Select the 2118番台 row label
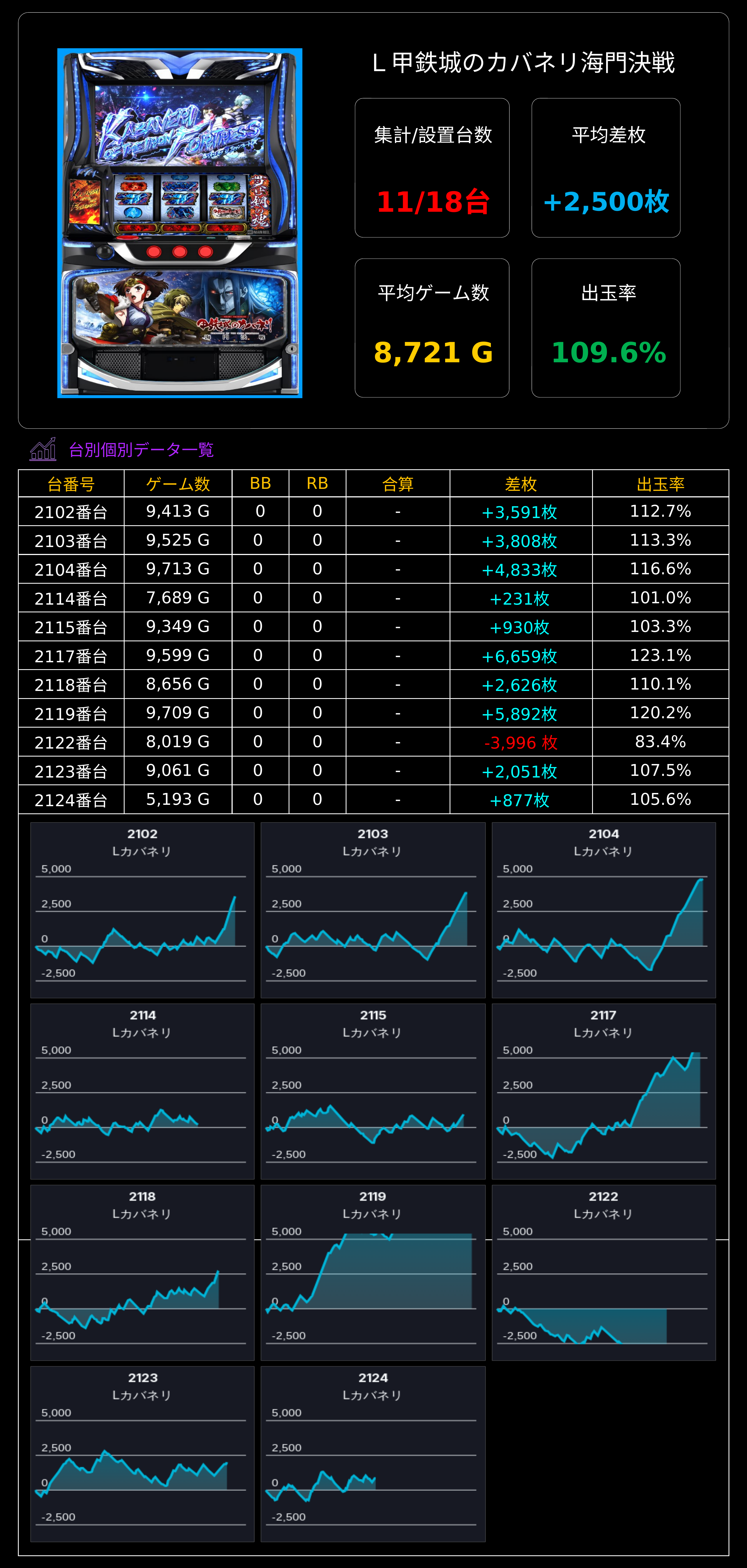 [71, 685]
